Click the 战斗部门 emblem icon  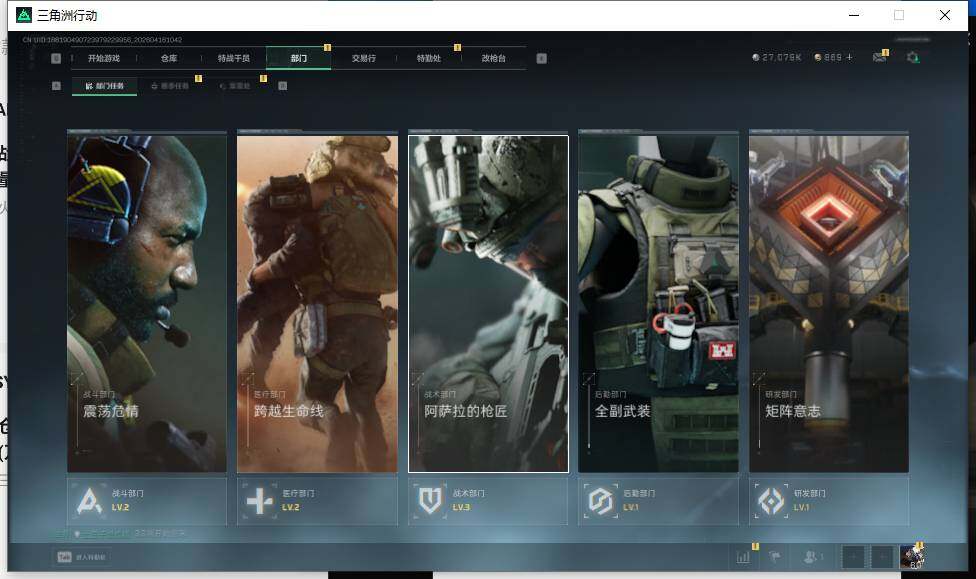coord(89,501)
